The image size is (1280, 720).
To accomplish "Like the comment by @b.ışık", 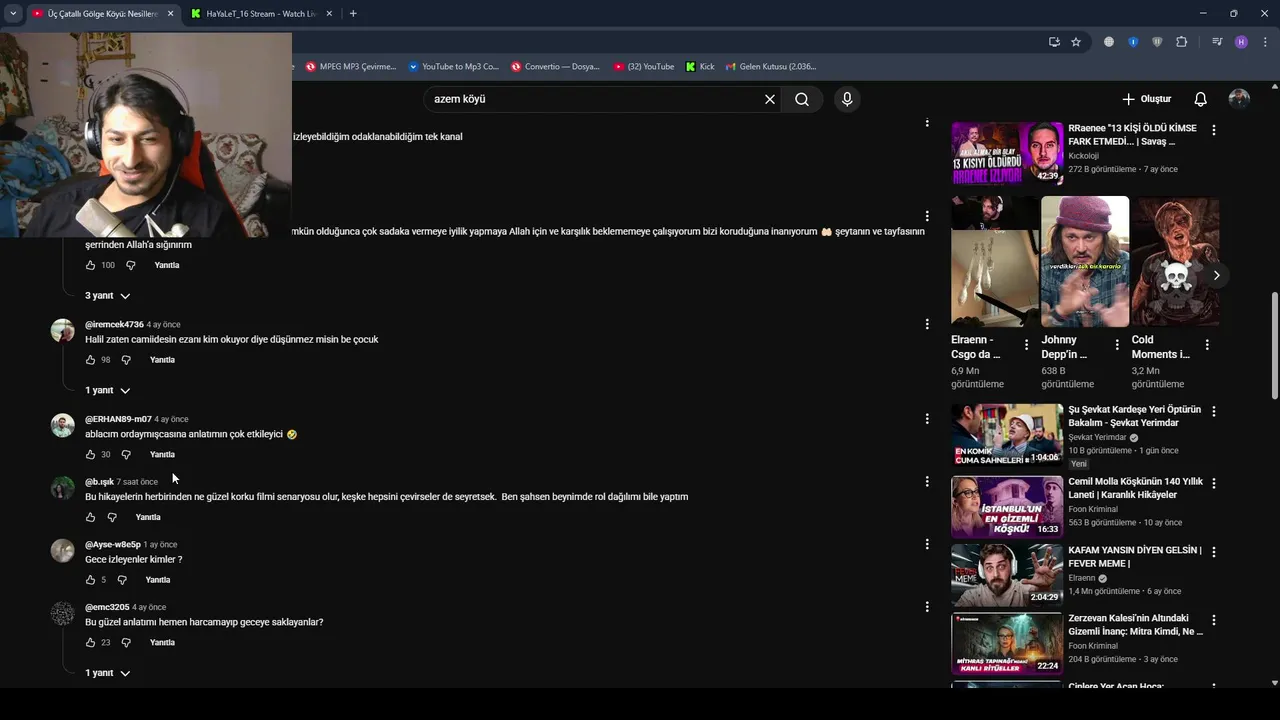I will pyautogui.click(x=90, y=517).
